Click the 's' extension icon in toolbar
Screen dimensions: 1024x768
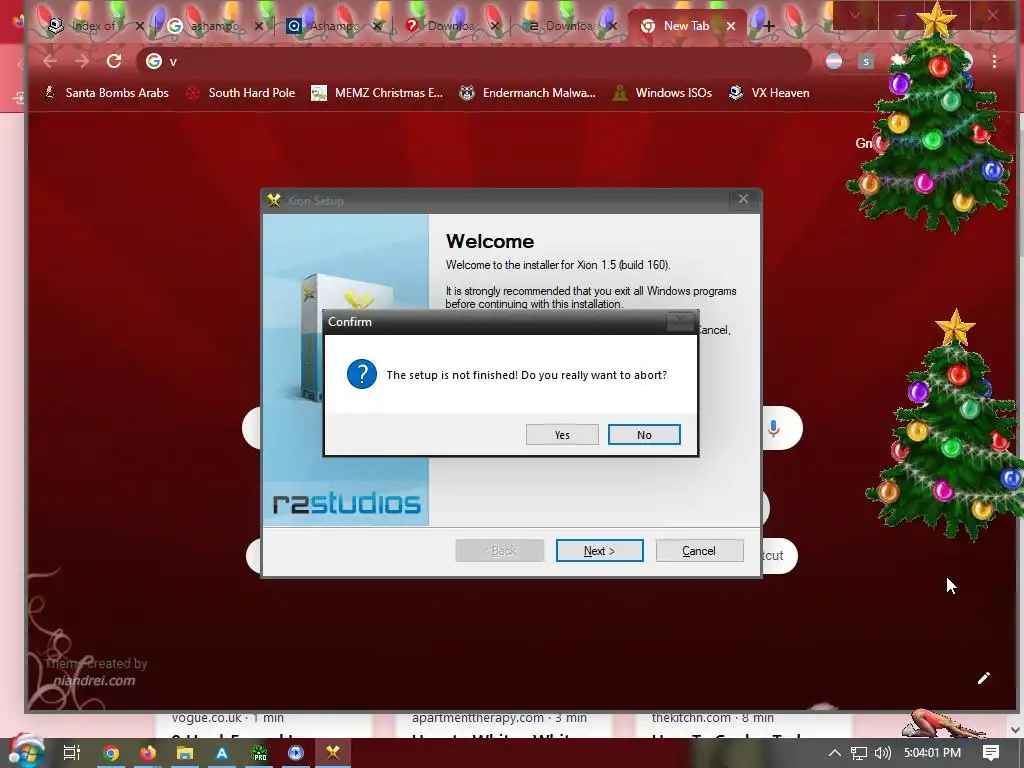coord(866,61)
